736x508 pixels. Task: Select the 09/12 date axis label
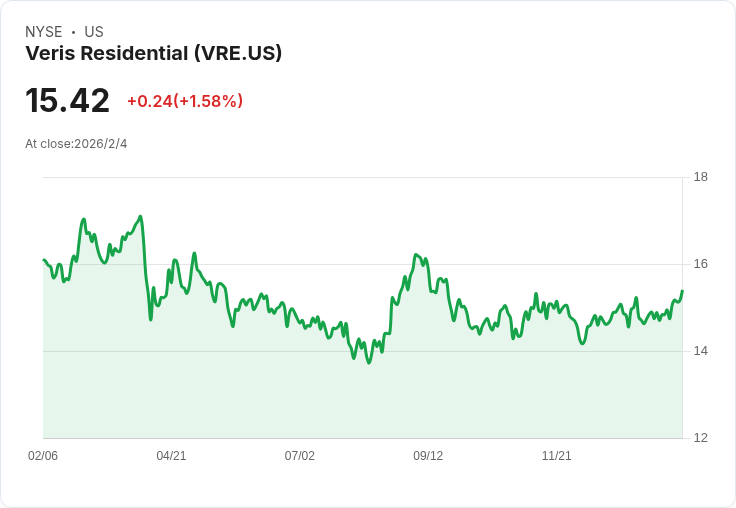(428, 456)
